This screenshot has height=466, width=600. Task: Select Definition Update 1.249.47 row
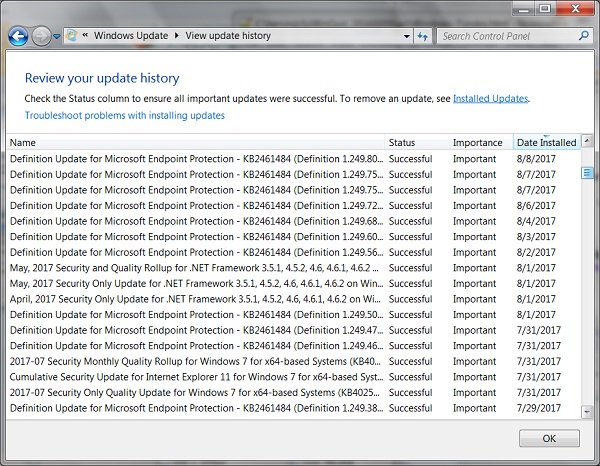click(293, 330)
